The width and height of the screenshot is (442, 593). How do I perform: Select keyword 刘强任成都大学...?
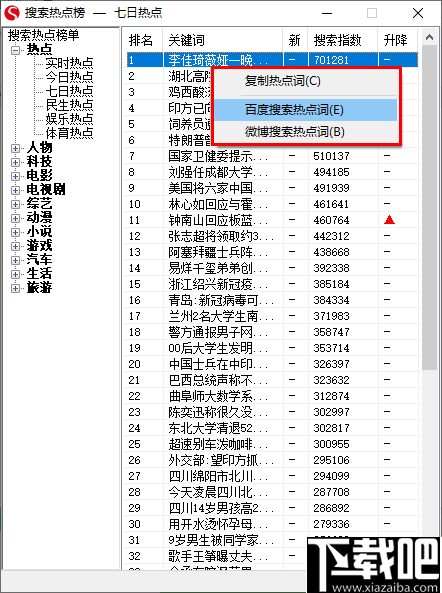click(218, 172)
